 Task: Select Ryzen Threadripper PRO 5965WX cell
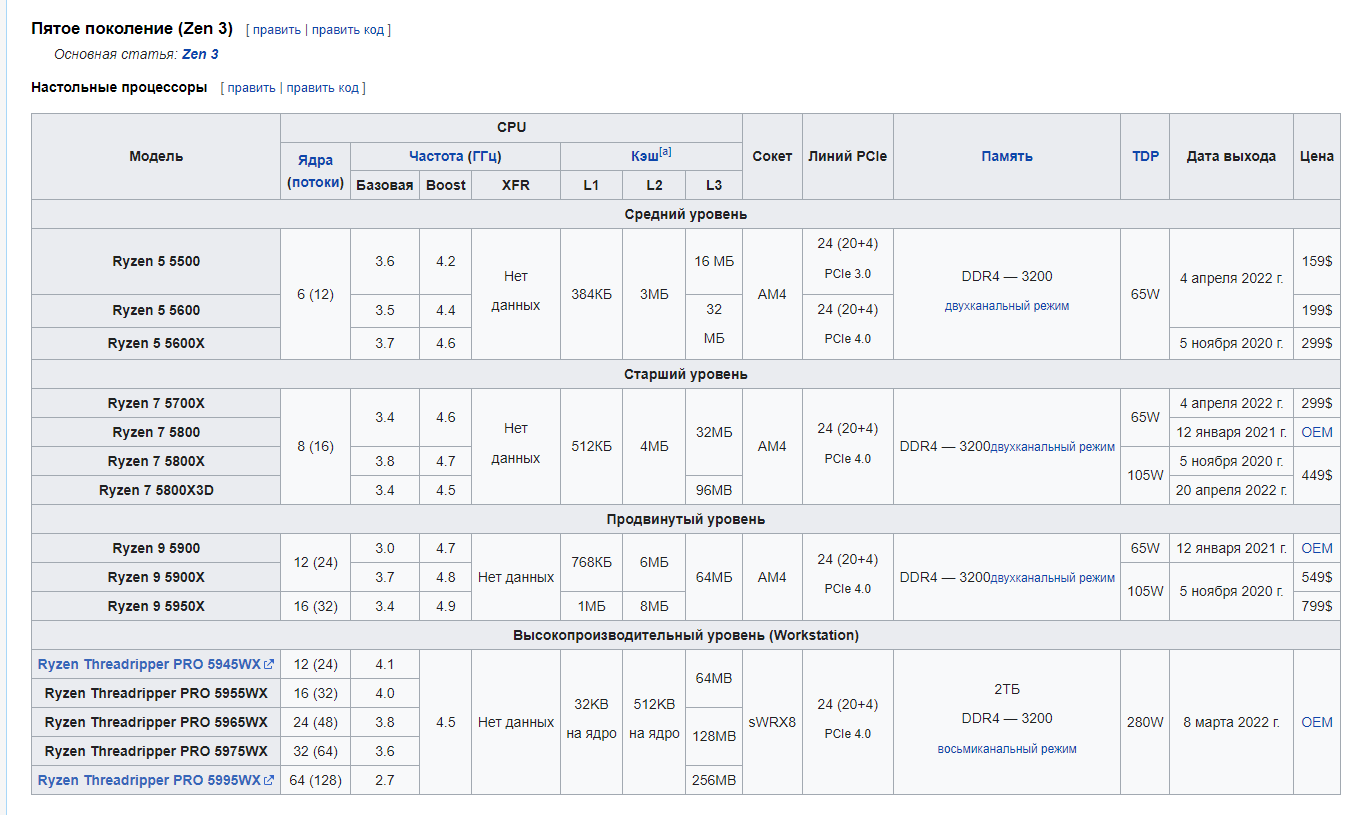pyautogui.click(x=156, y=722)
